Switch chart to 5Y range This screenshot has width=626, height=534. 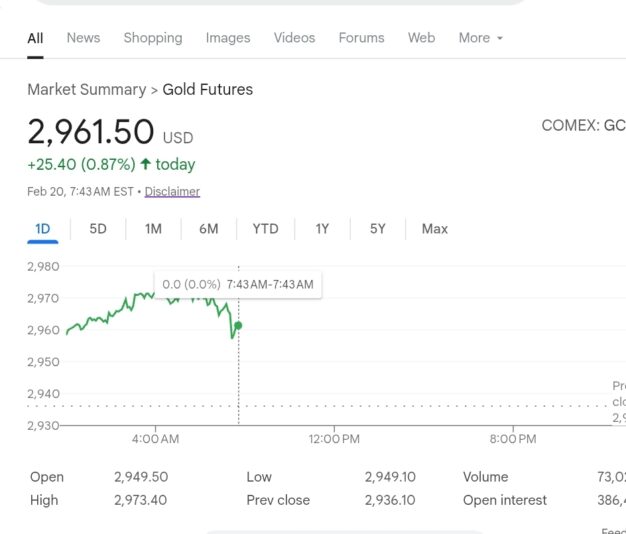[377, 229]
